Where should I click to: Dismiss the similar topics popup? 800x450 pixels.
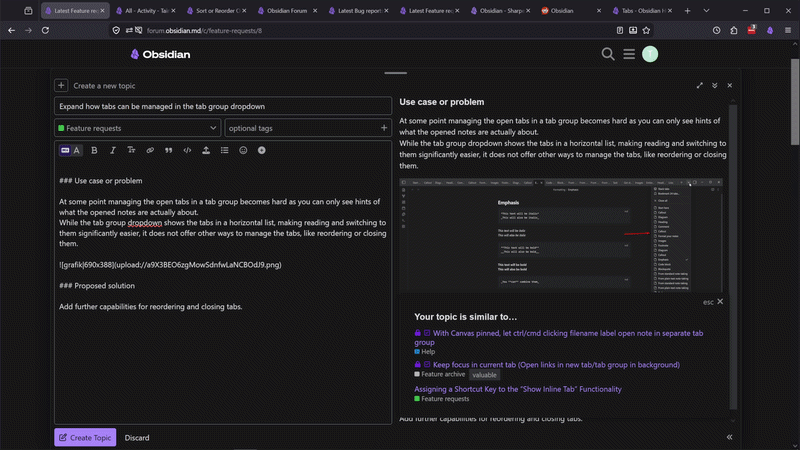(720, 302)
